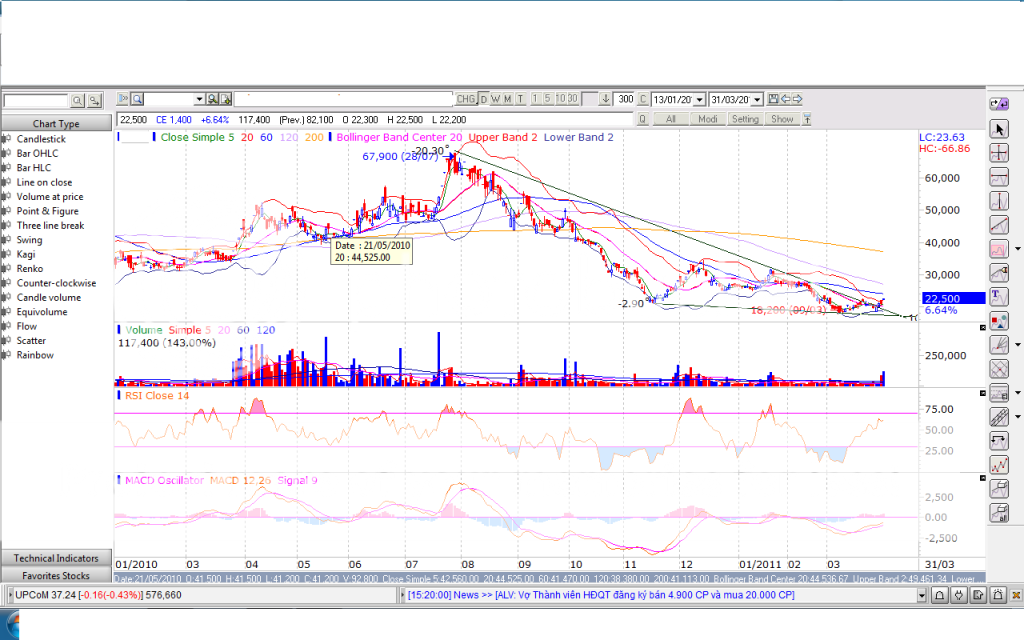Switch chart period to Weekly (W)
The height and width of the screenshot is (640, 1024).
click(496, 99)
